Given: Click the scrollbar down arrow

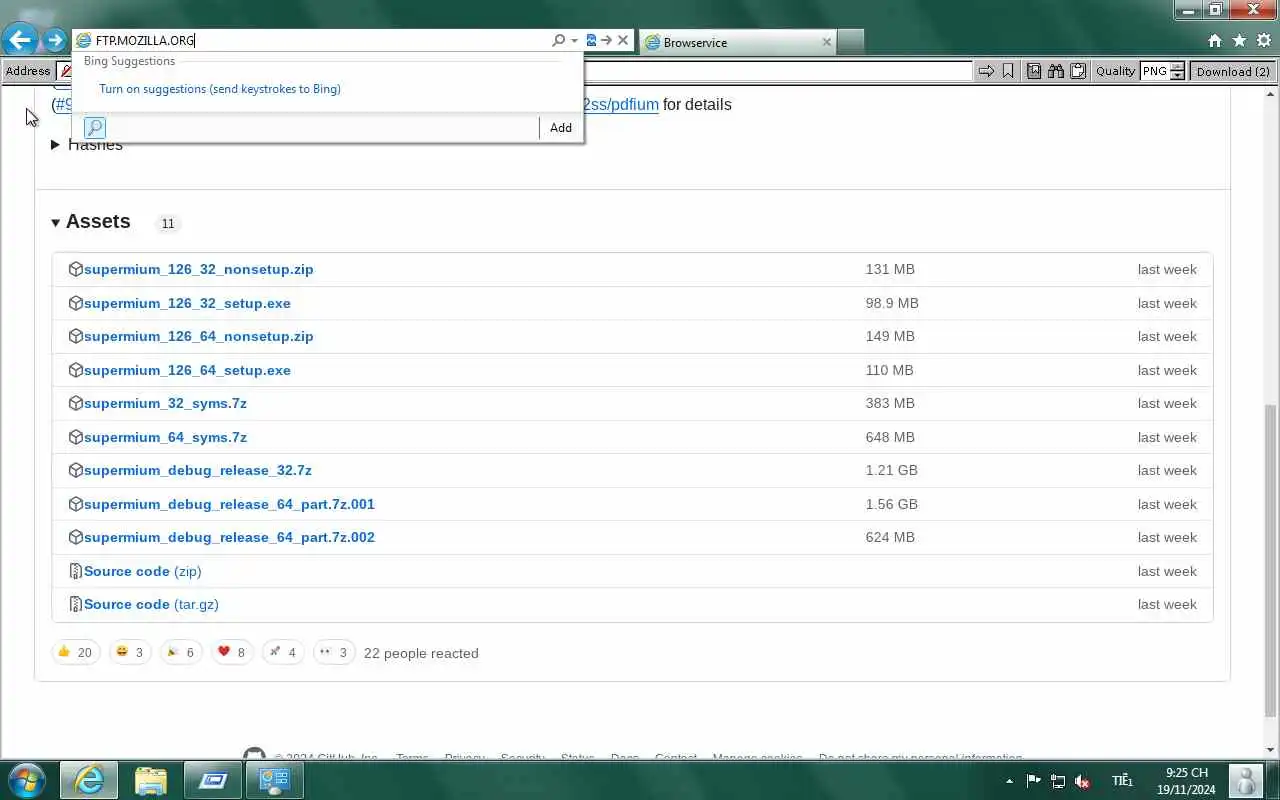Looking at the screenshot, I should [1271, 750].
